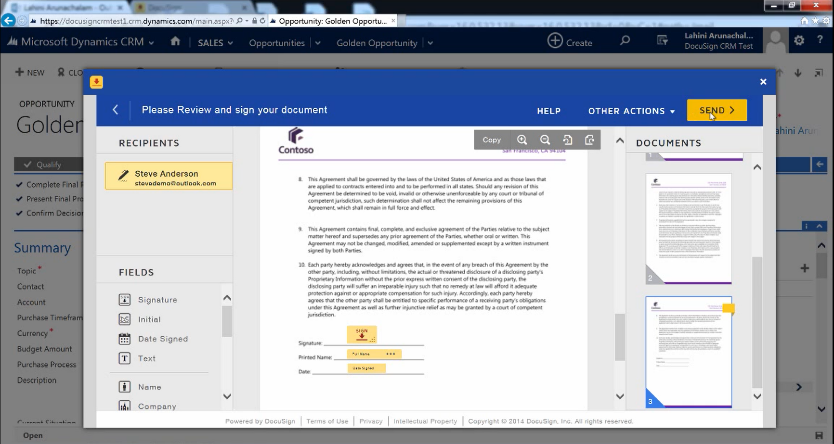Open the HELP link in the DocuSign header
Screen dimensions: 834x444
click(548, 111)
